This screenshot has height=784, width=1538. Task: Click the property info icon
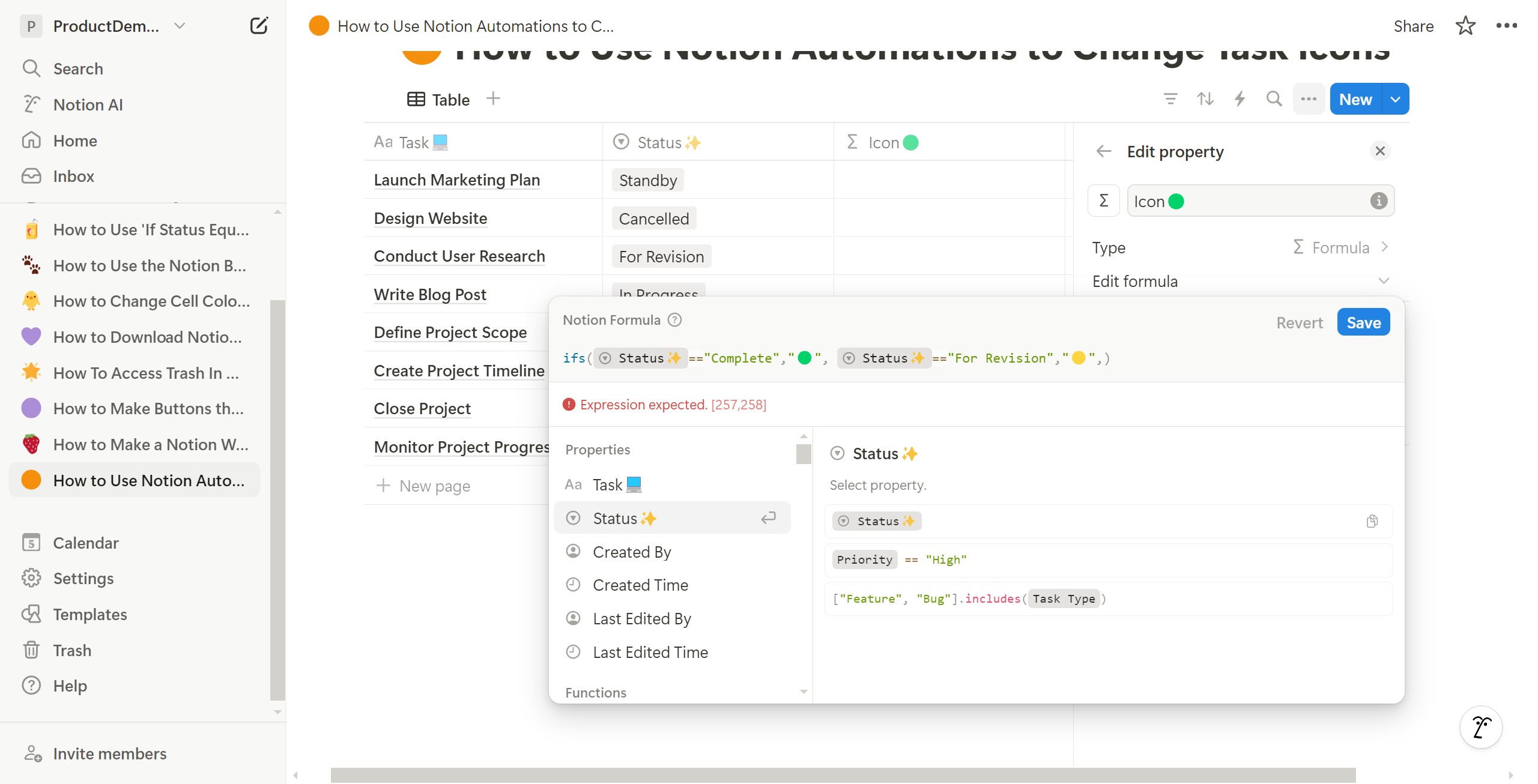tap(1378, 201)
